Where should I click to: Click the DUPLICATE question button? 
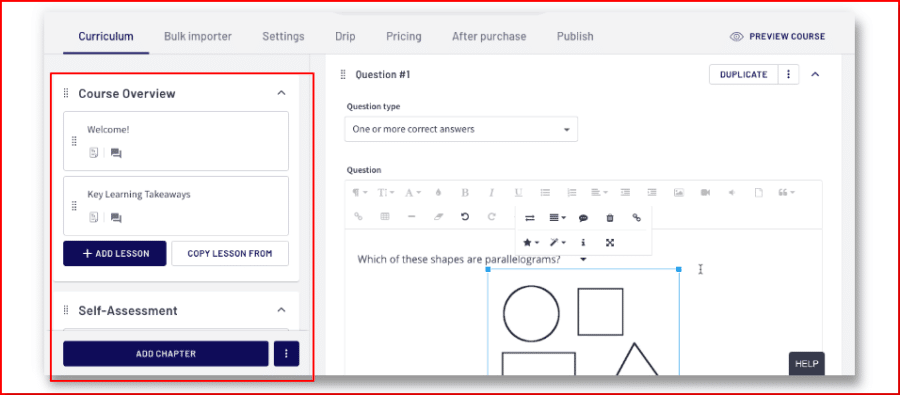point(743,74)
